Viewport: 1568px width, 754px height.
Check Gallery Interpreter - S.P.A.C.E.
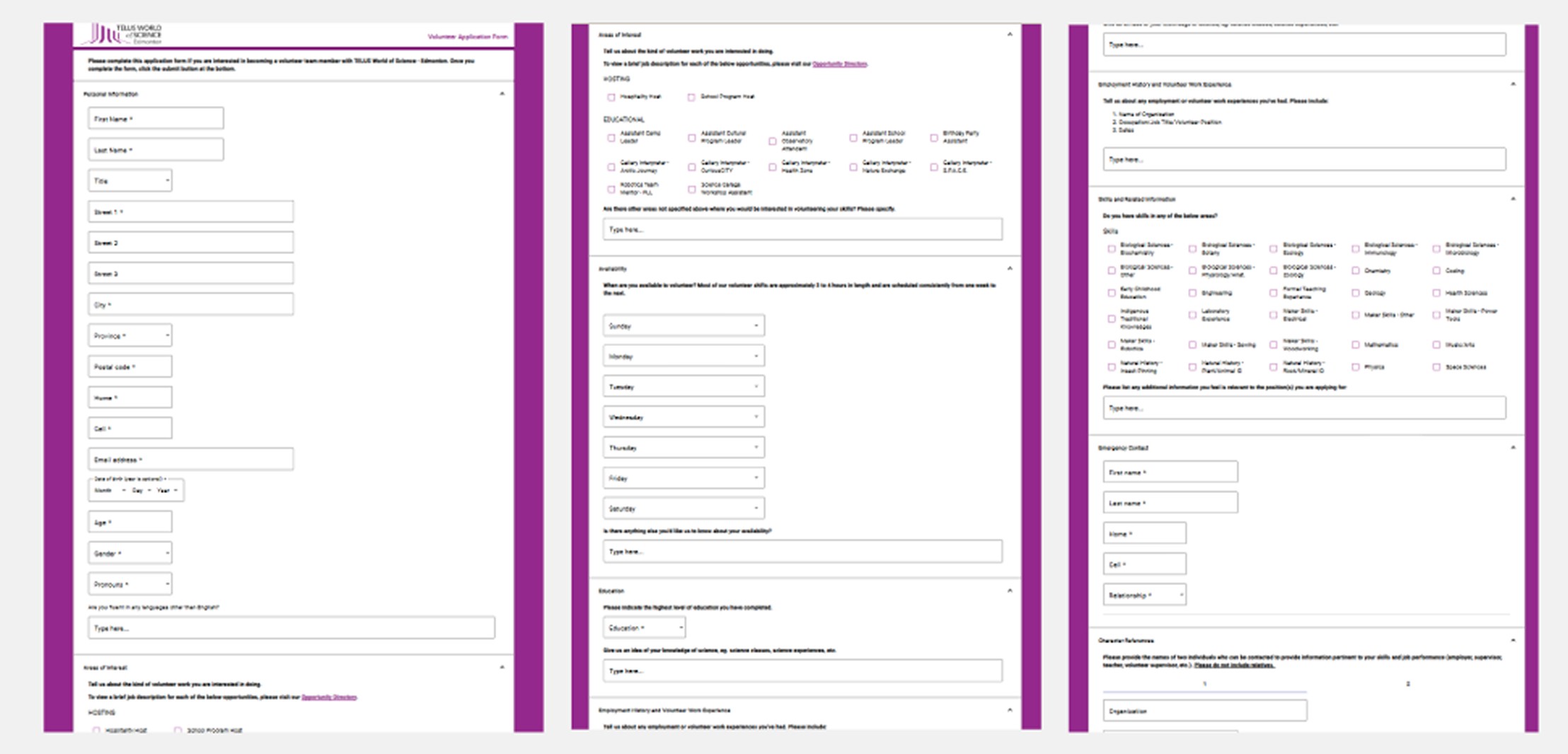pos(934,167)
